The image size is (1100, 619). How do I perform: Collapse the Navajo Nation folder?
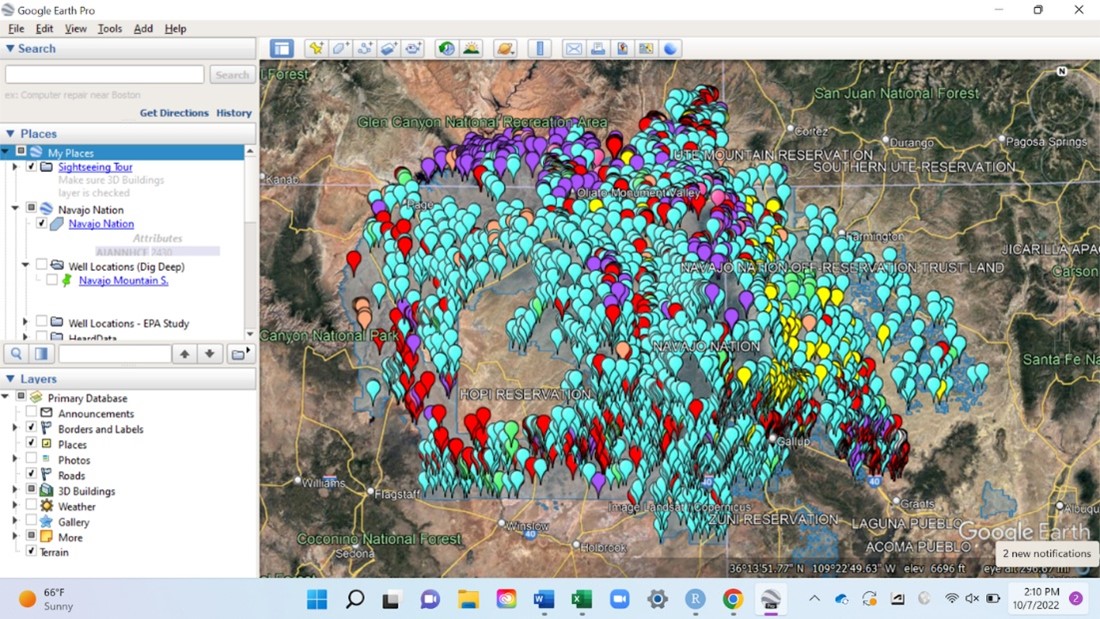coord(15,209)
